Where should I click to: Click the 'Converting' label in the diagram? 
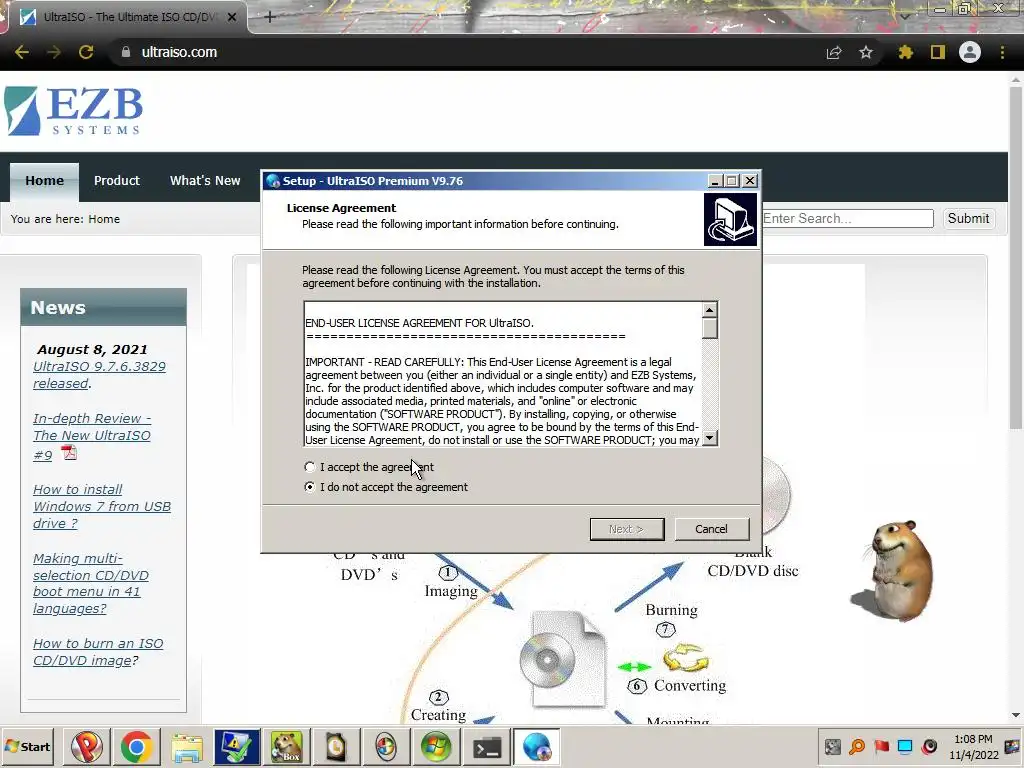click(x=690, y=686)
